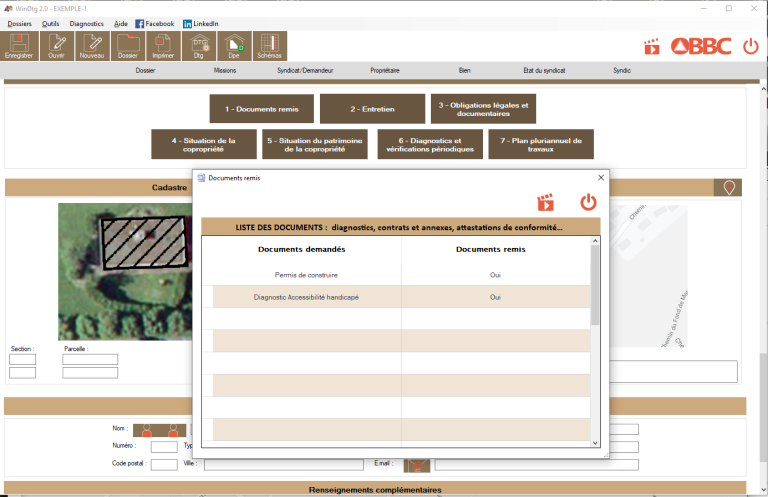Image resolution: width=768 pixels, height=497 pixels.
Task: Click the Numéro input field
Action: click(x=164, y=447)
